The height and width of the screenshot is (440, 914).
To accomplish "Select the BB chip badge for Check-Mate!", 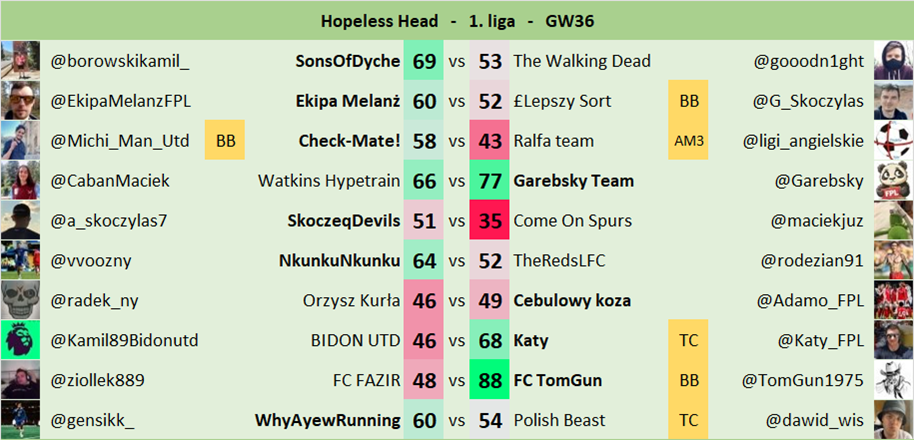I will (225, 140).
